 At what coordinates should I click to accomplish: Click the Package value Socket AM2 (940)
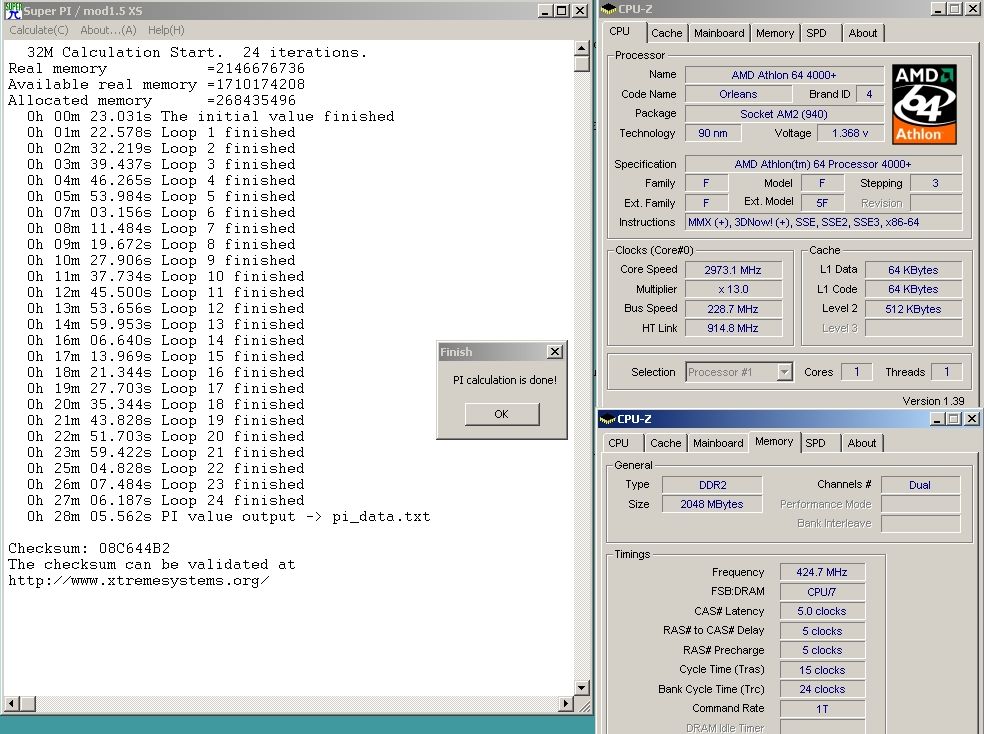click(x=784, y=114)
